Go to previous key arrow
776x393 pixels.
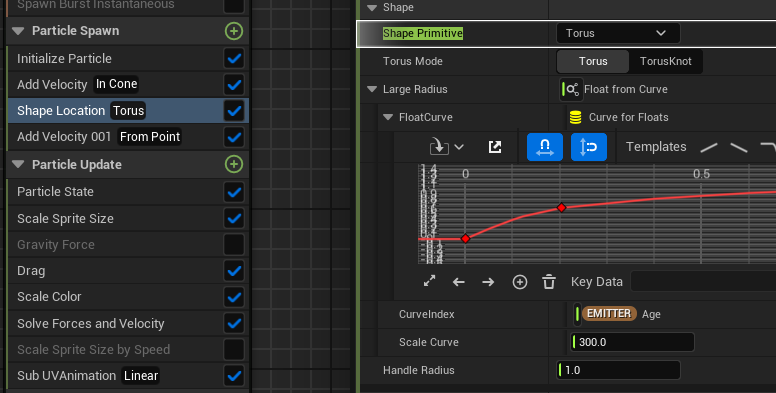459,282
